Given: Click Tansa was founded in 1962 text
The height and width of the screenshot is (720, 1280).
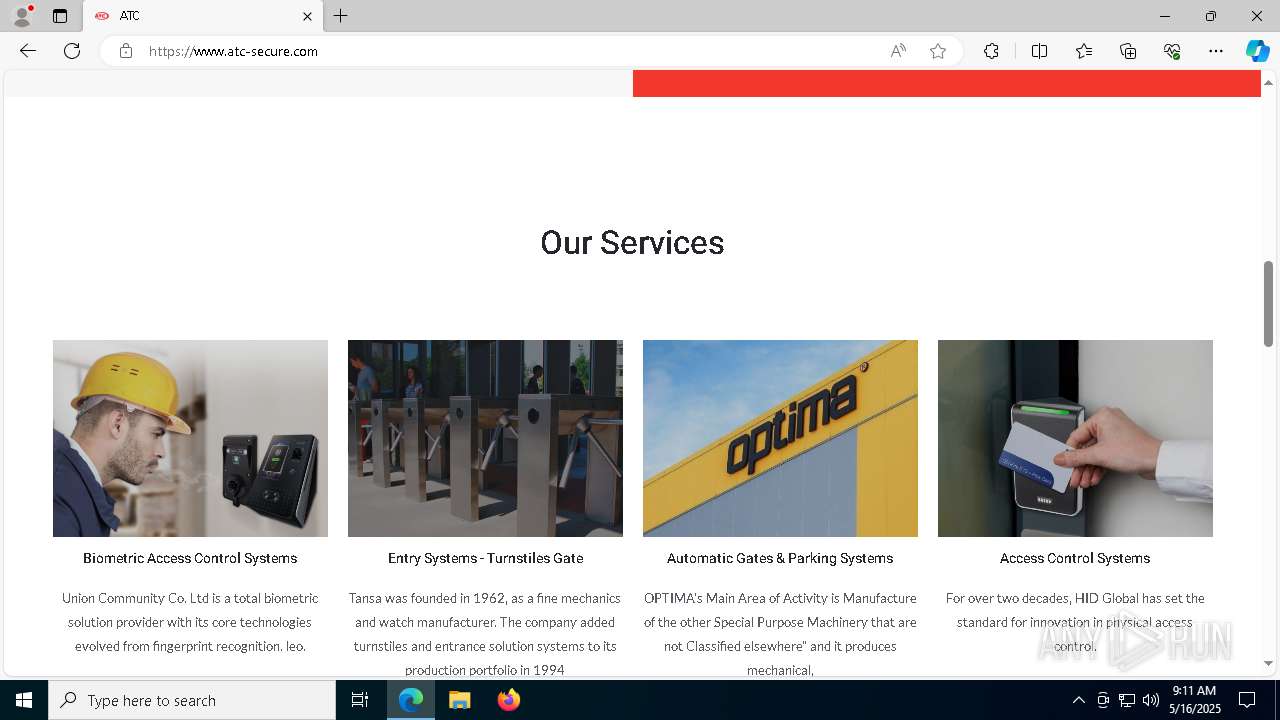Looking at the screenshot, I should 485,634.
